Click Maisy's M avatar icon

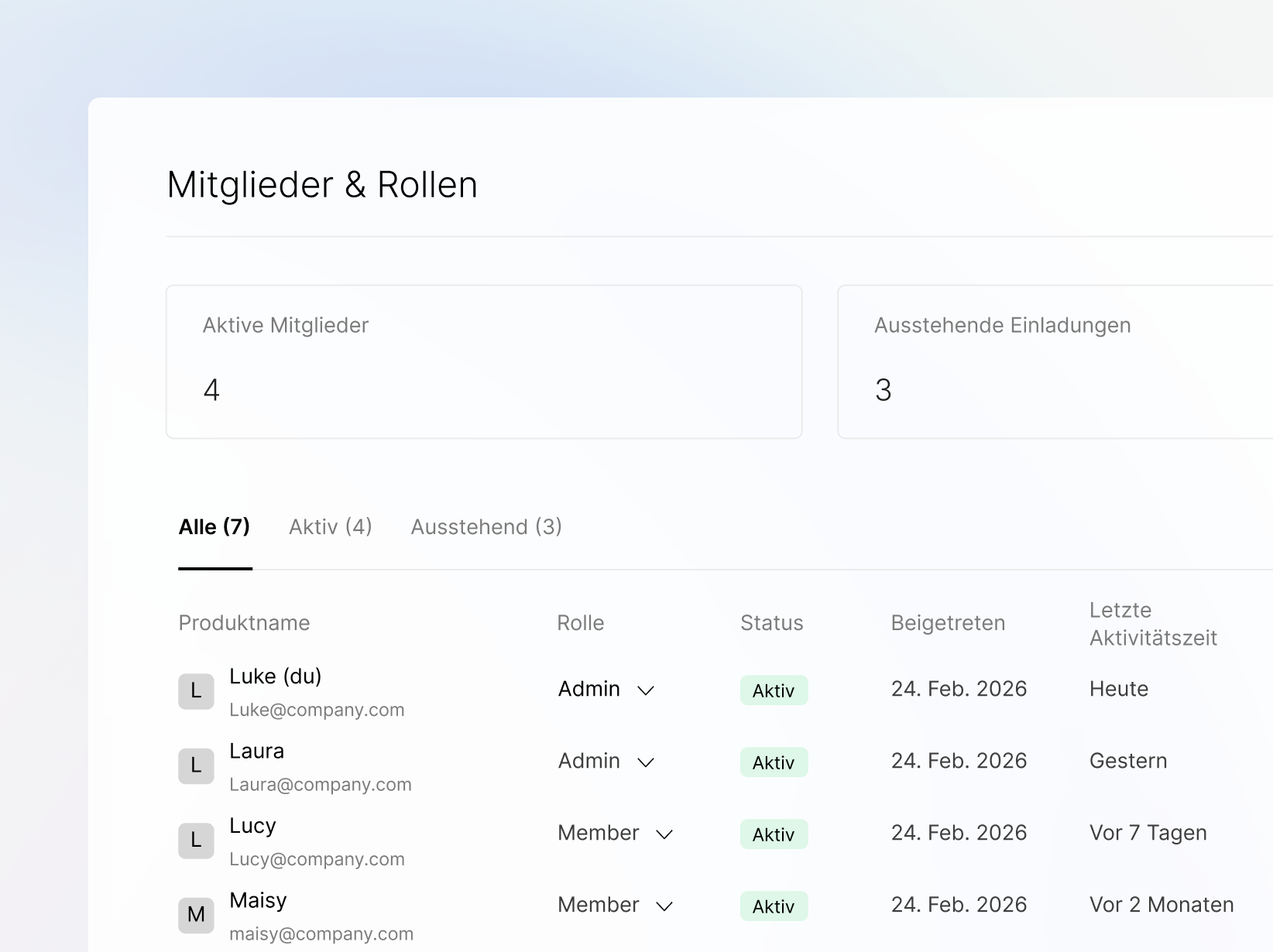pos(196,915)
